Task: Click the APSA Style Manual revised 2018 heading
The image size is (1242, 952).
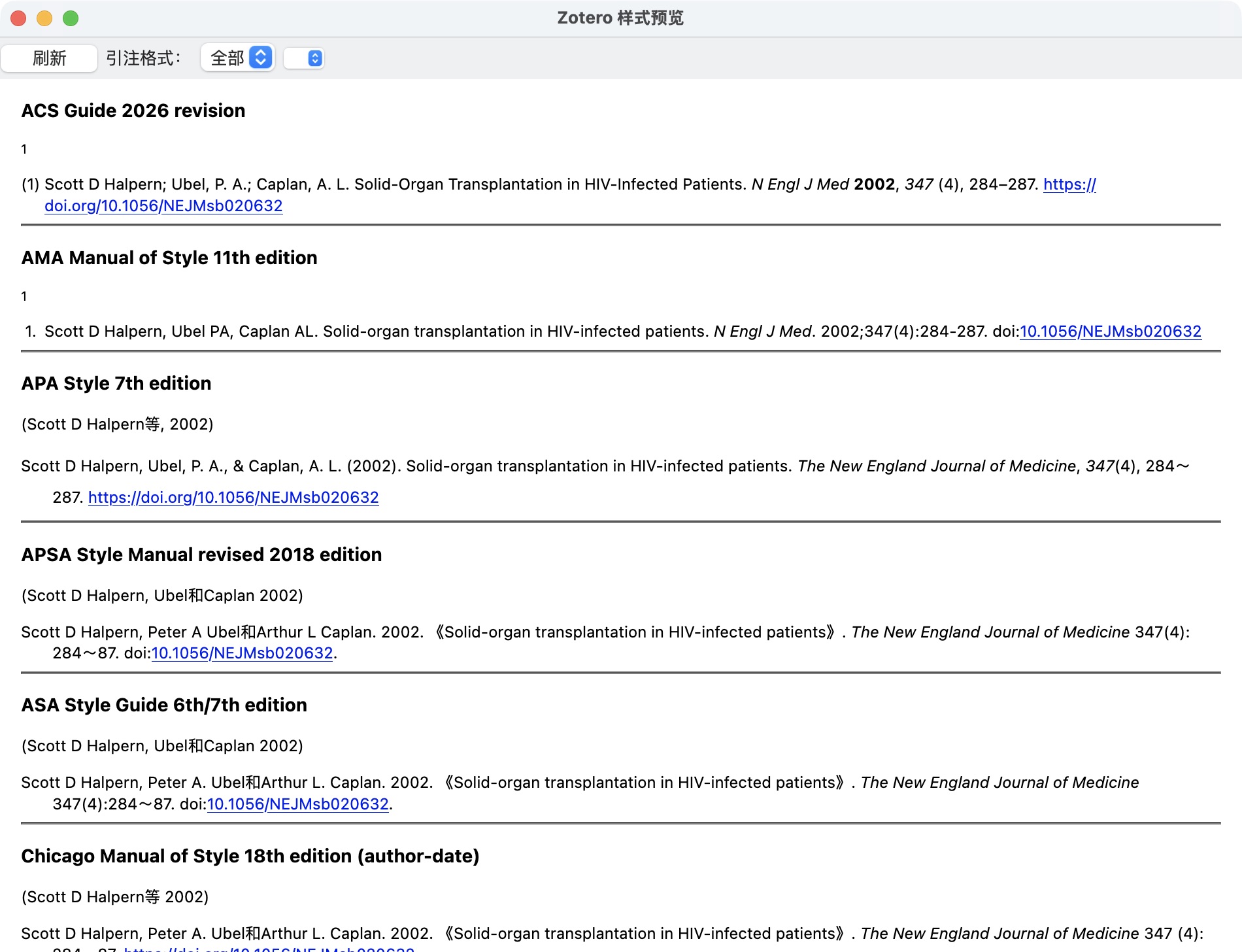Action: coord(201,554)
